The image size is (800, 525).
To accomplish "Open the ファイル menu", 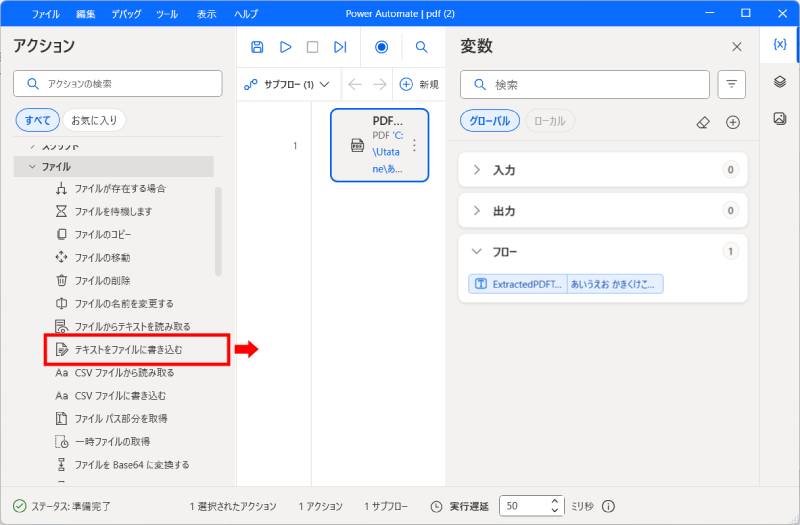I will click(x=45, y=14).
